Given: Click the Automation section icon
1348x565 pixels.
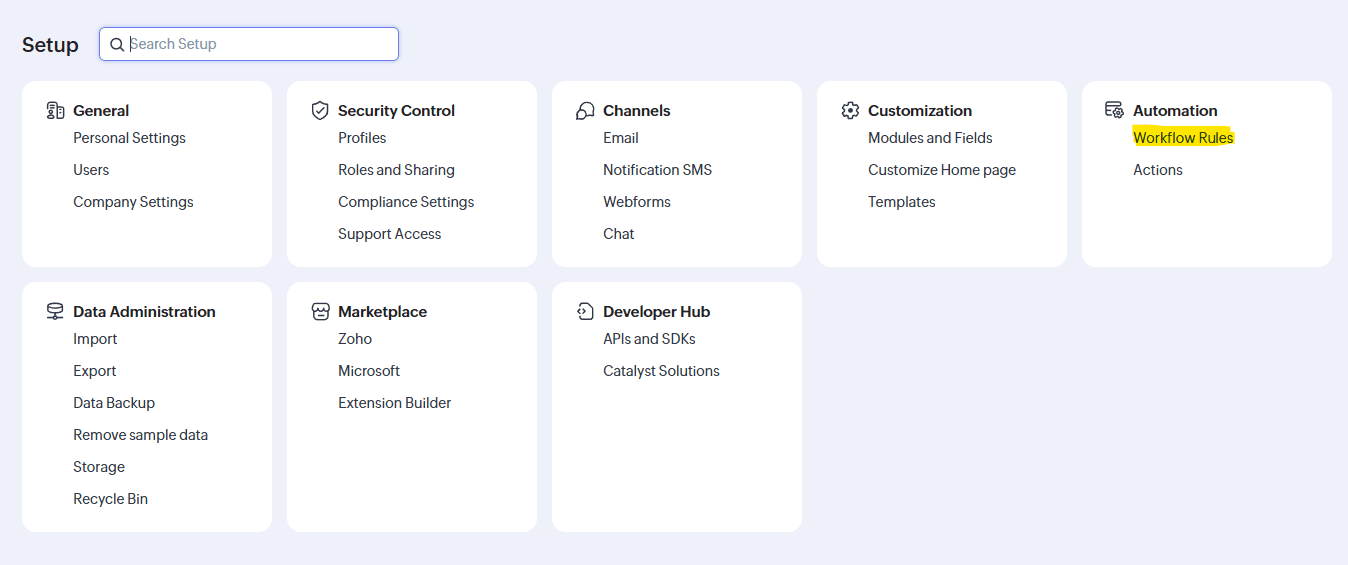Looking at the screenshot, I should coord(1114,110).
